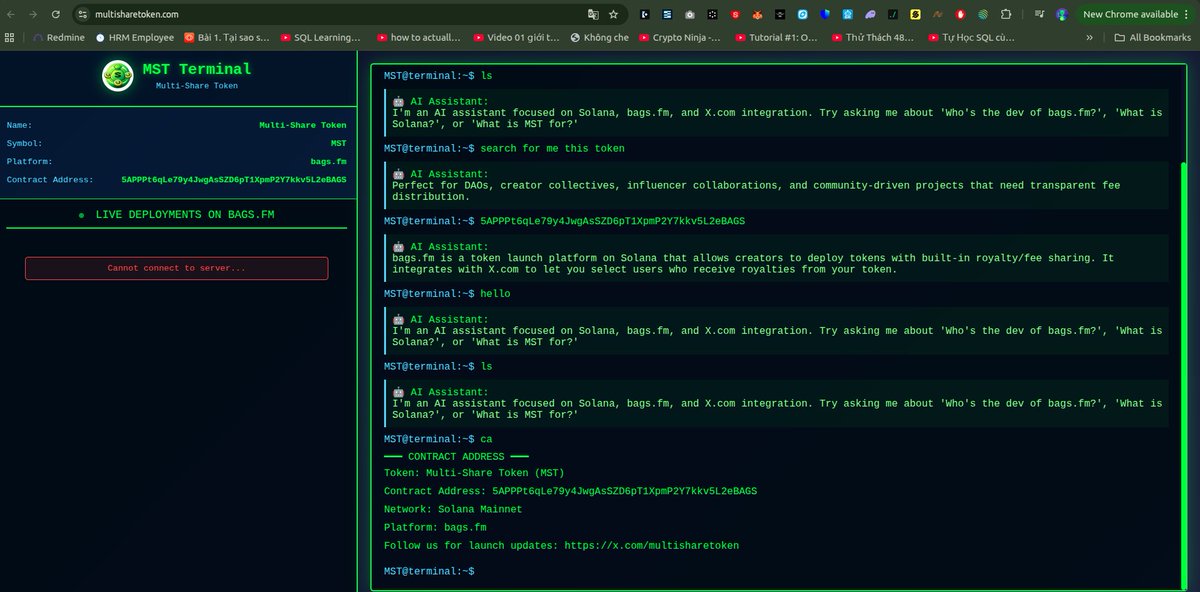Image resolution: width=1200 pixels, height=592 pixels.
Task: Open the camera screenshot extension
Action: point(690,14)
